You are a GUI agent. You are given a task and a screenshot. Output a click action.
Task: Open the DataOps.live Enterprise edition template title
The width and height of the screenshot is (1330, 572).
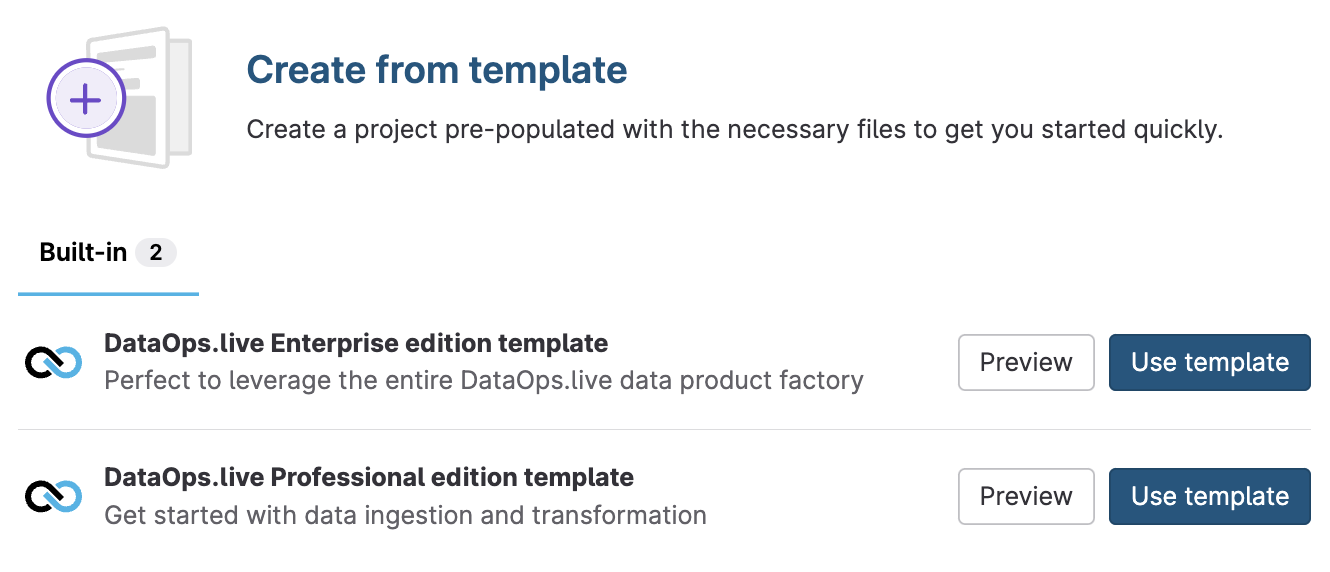click(356, 344)
